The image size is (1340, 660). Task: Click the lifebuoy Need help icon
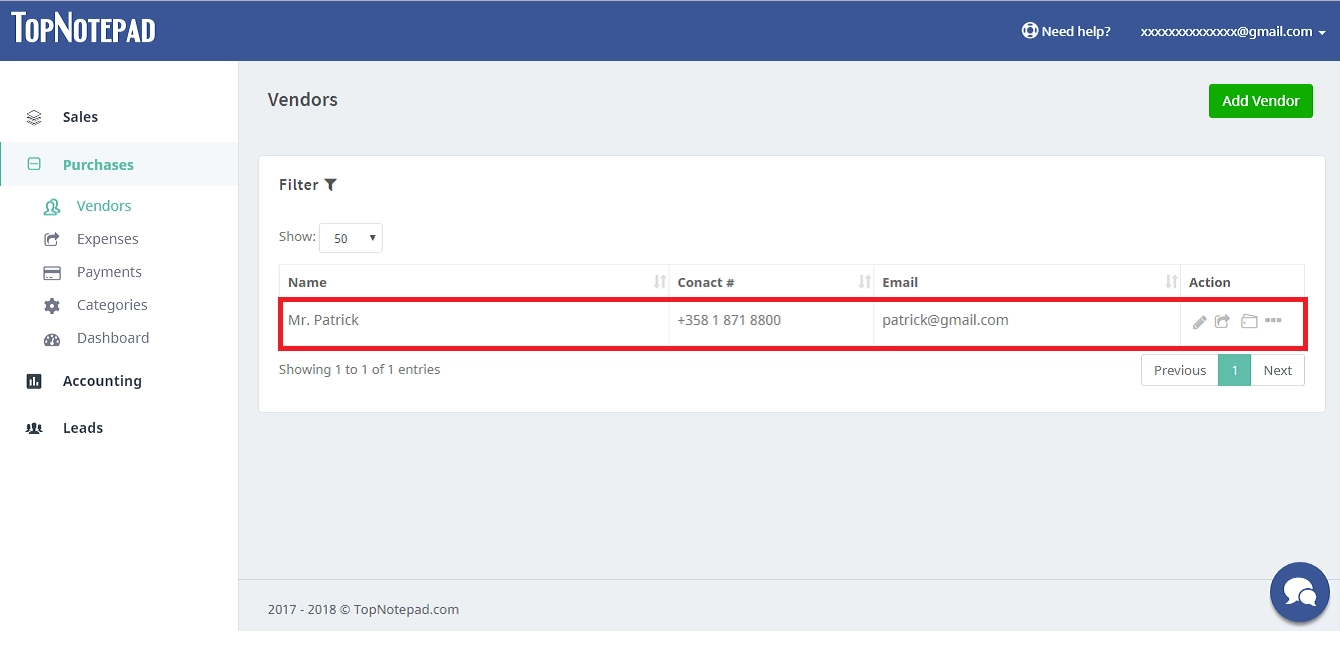pos(1029,31)
